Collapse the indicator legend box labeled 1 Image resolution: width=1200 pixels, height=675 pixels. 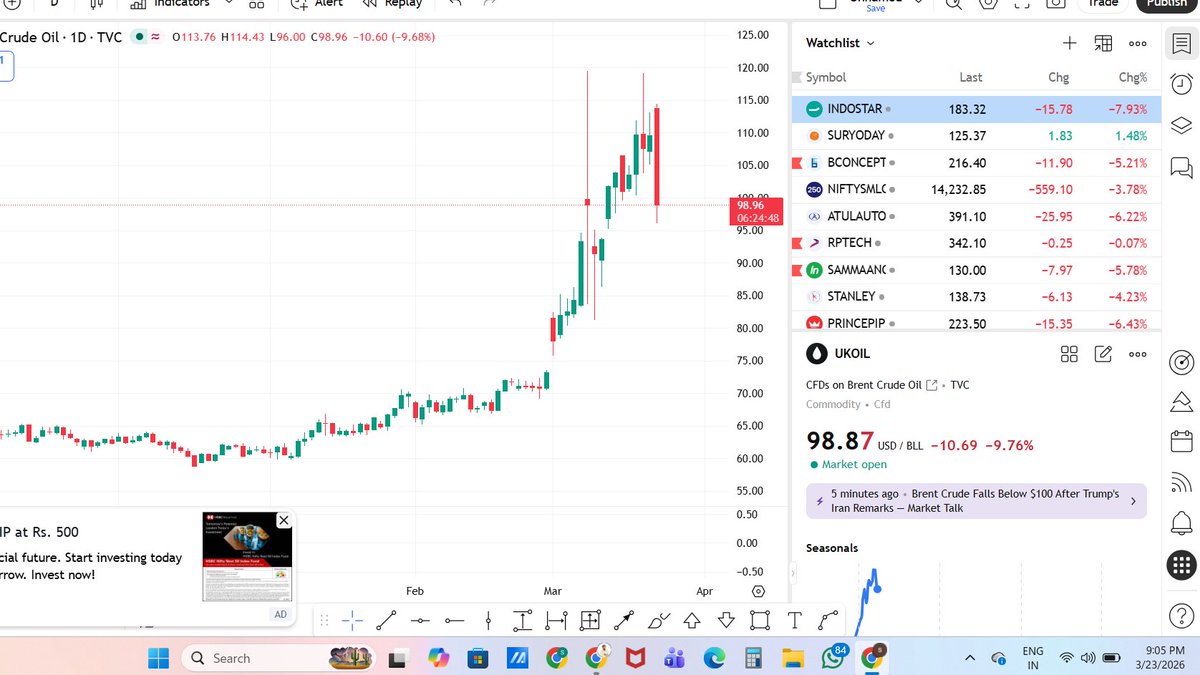(x=4, y=67)
